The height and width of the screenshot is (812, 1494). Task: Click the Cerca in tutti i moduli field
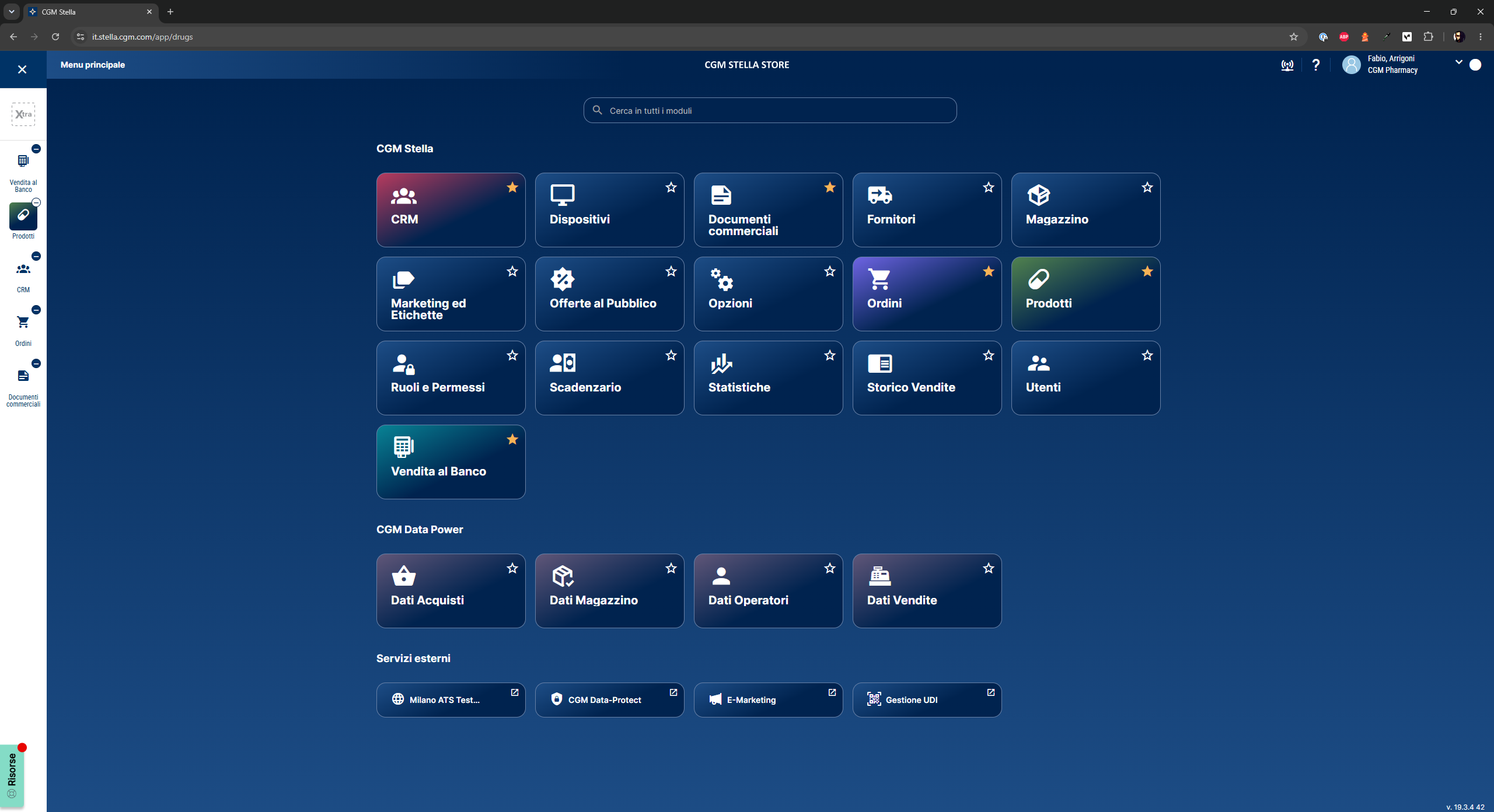click(770, 110)
